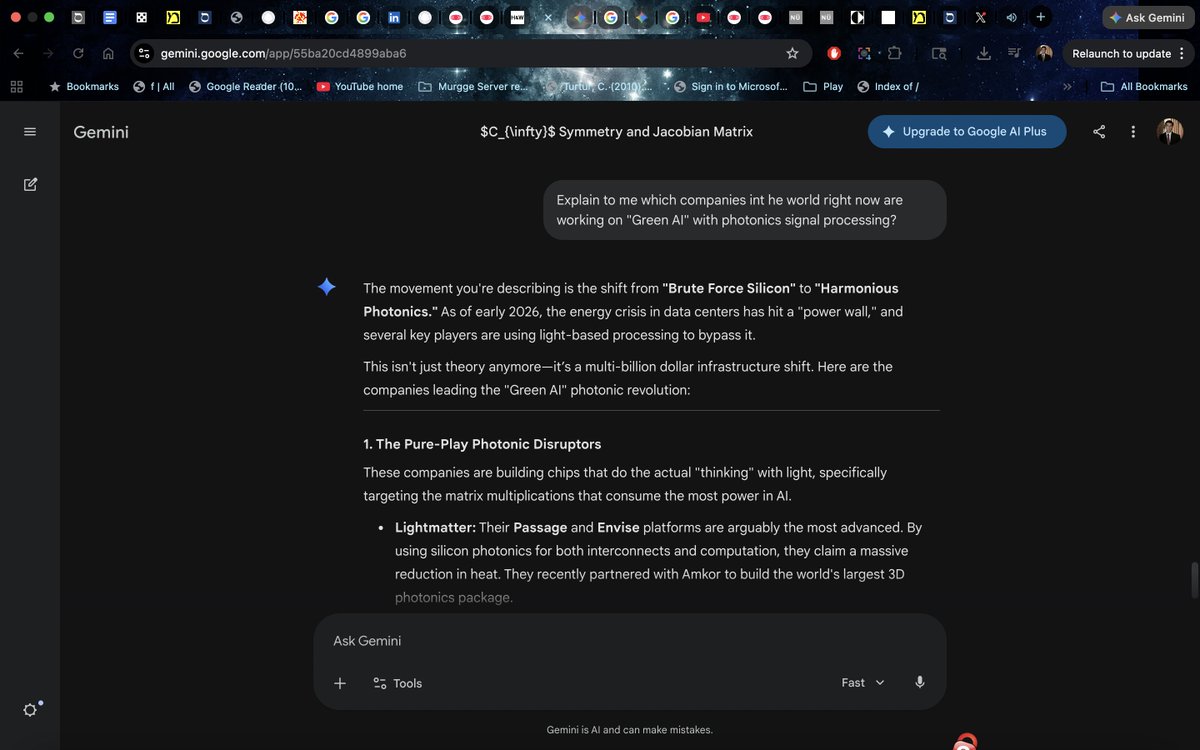
Task: Open the Sign in to Microsoft bookmark
Action: (730, 87)
